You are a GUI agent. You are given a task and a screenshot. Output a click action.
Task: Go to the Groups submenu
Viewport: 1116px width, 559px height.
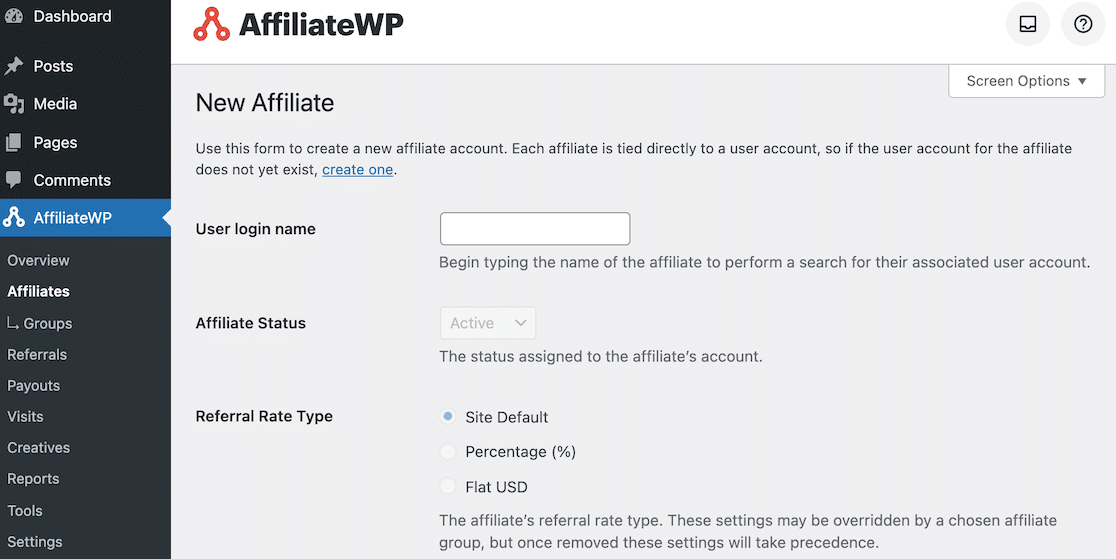pos(40,323)
